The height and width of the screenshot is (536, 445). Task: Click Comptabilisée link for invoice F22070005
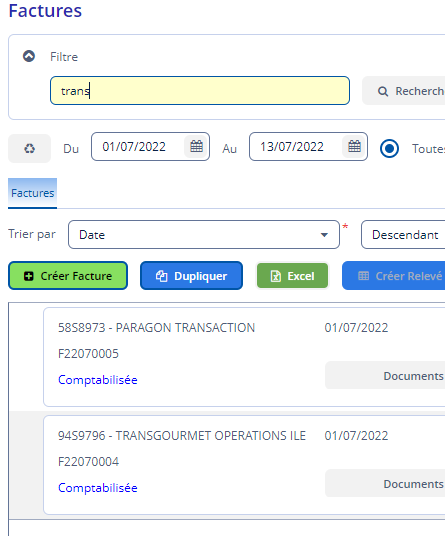coord(98,380)
